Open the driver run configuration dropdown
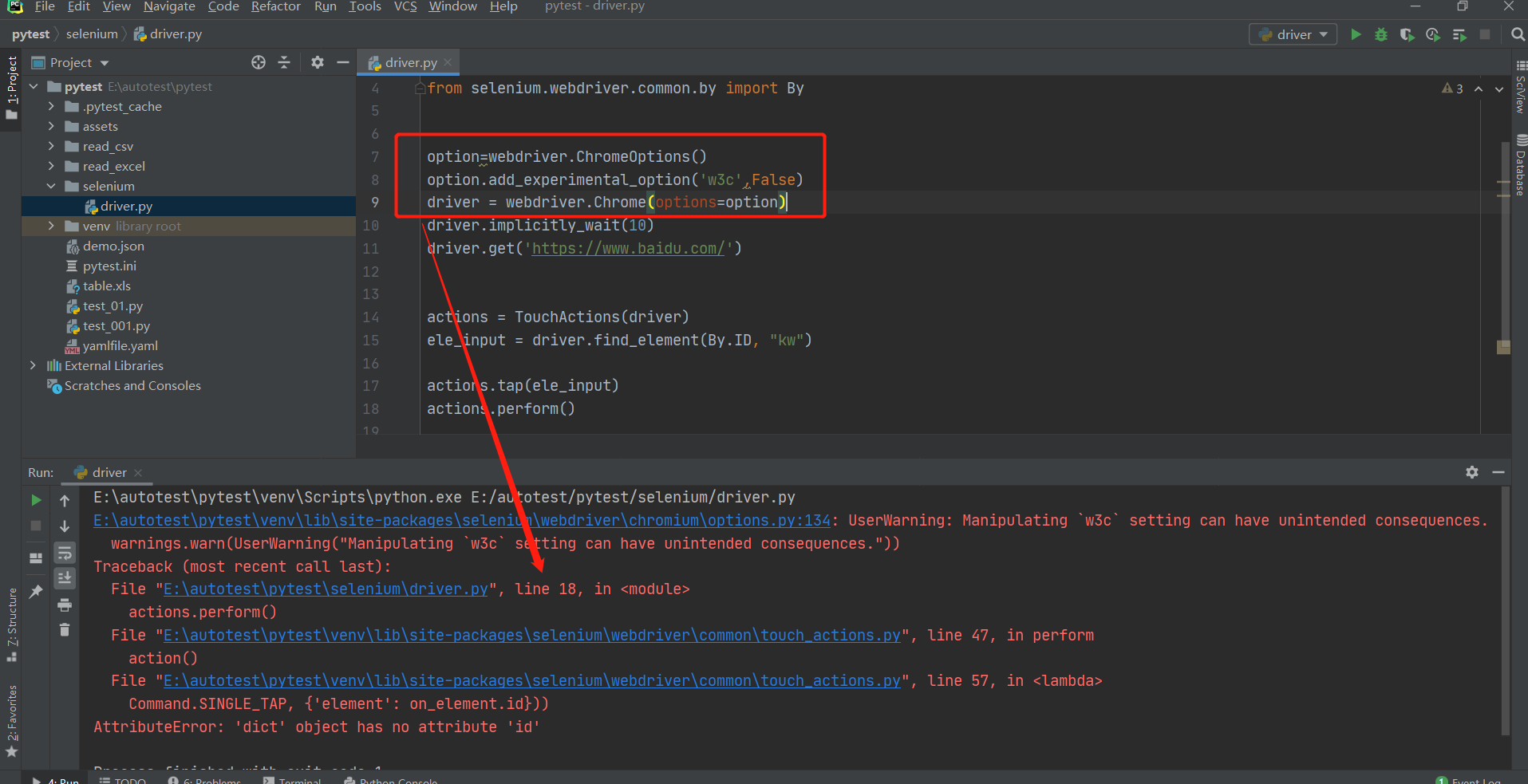The width and height of the screenshot is (1528, 784). click(x=1293, y=34)
